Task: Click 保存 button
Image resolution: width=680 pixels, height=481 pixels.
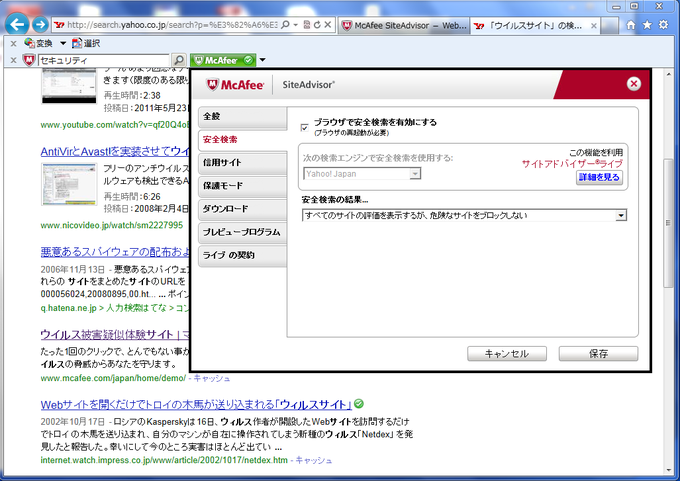Action: [598, 353]
